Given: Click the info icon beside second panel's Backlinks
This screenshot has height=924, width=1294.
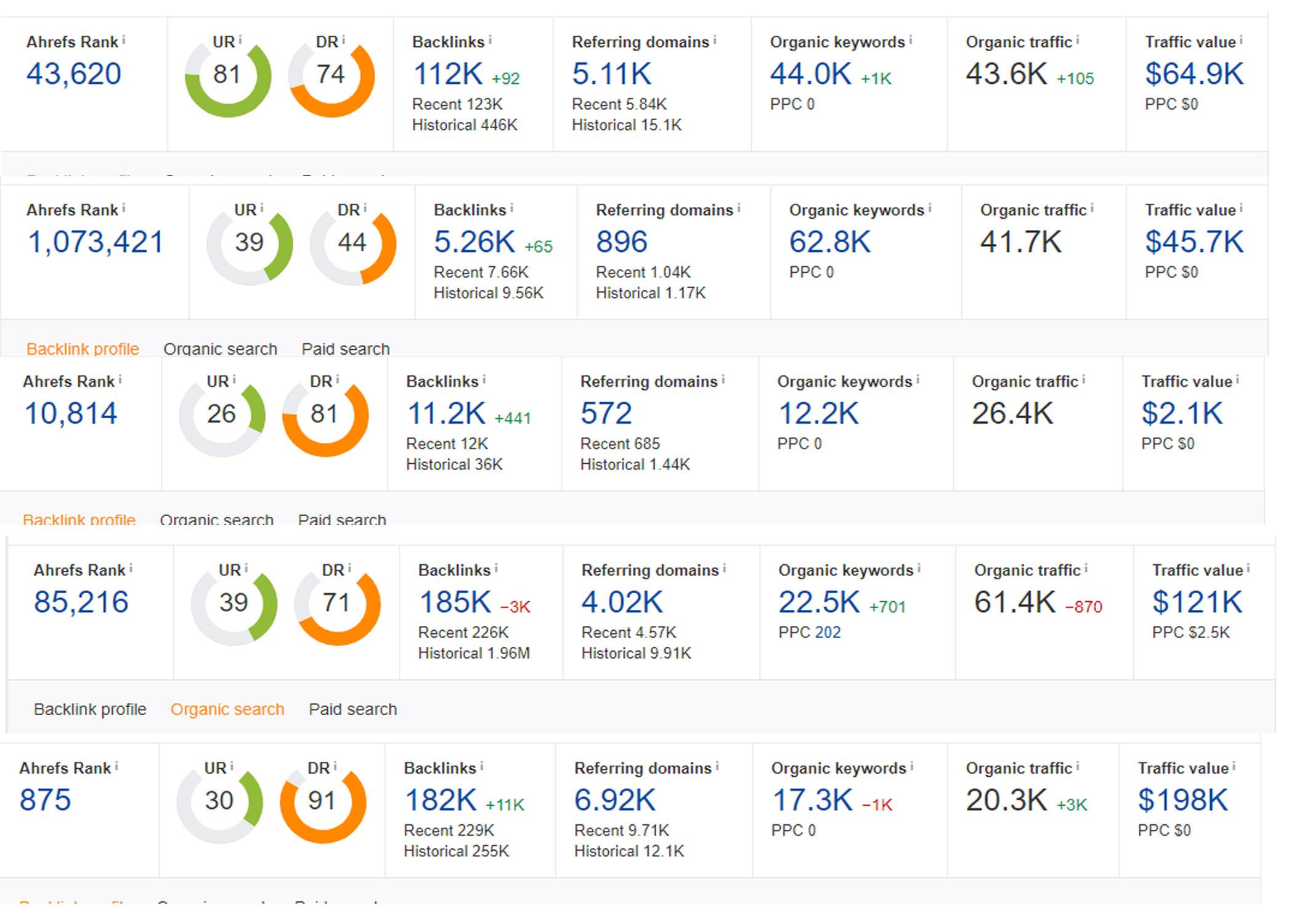Looking at the screenshot, I should 513,208.
